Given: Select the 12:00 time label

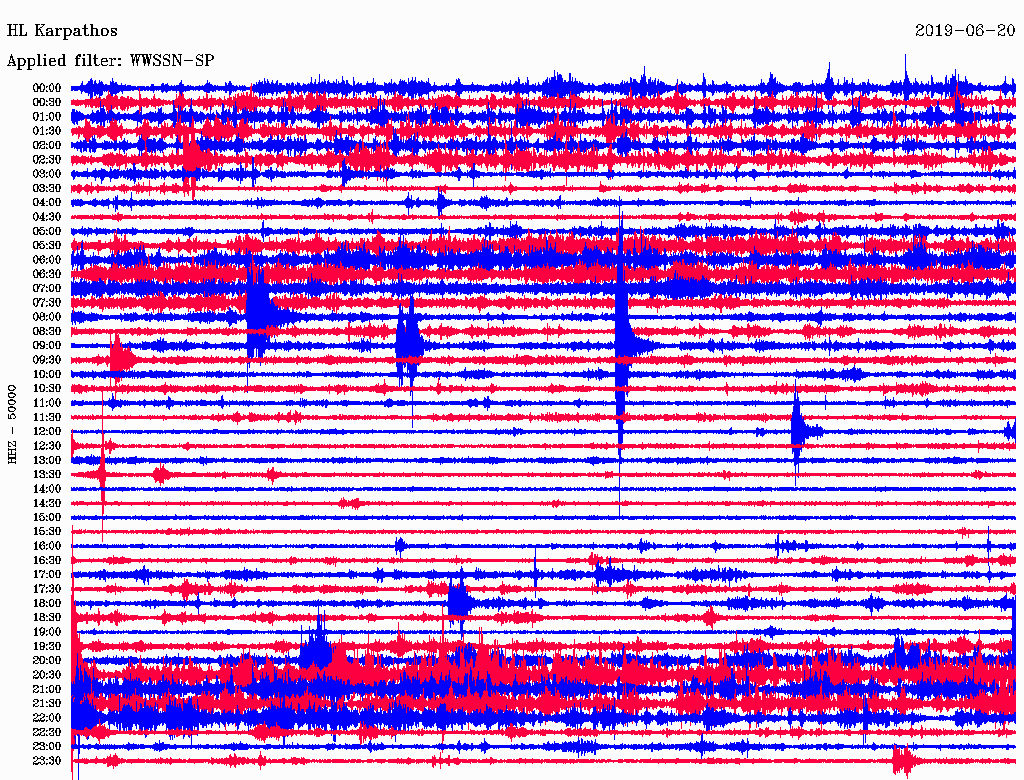Looking at the screenshot, I should coord(47,431).
